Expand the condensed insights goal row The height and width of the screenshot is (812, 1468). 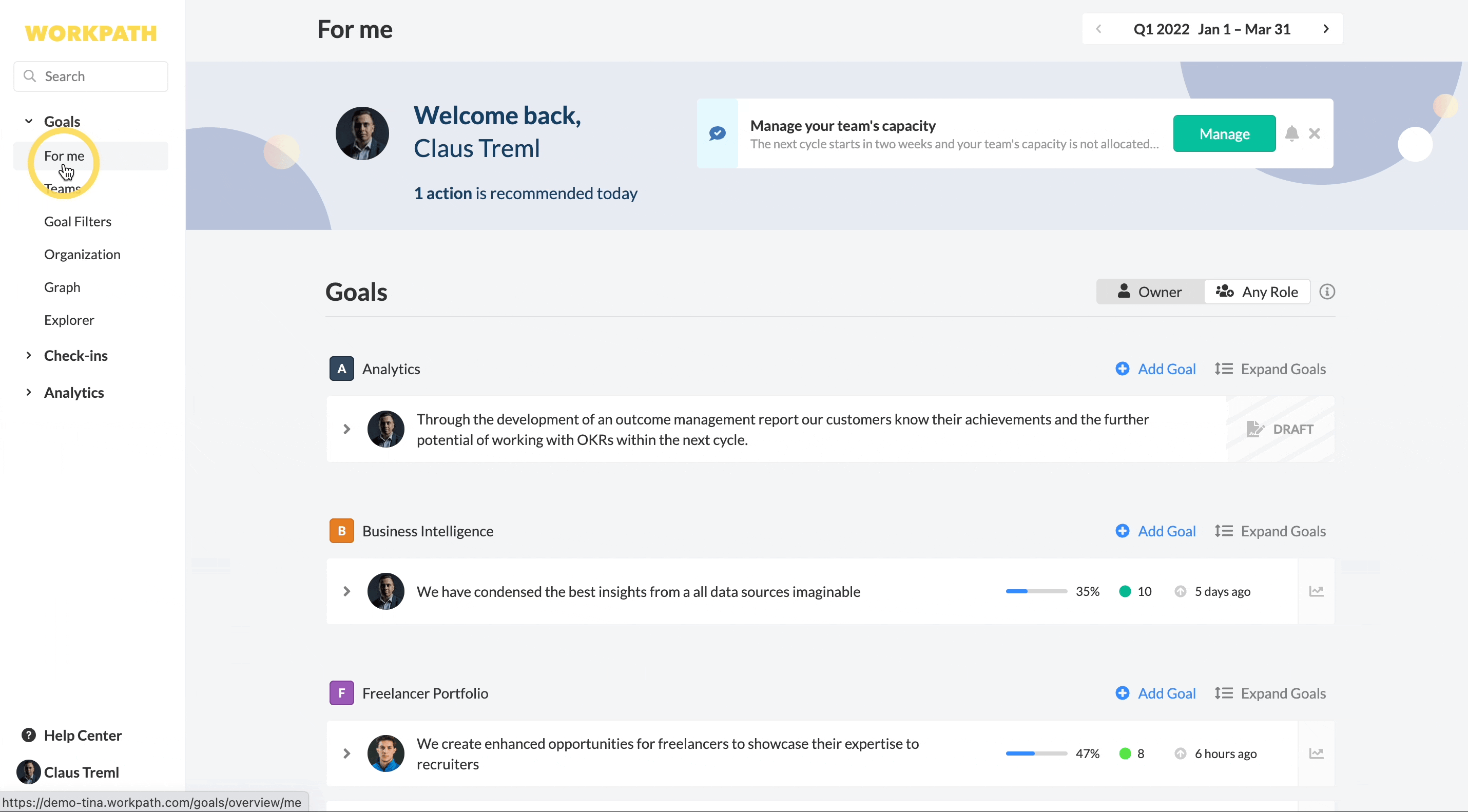pyautogui.click(x=346, y=591)
